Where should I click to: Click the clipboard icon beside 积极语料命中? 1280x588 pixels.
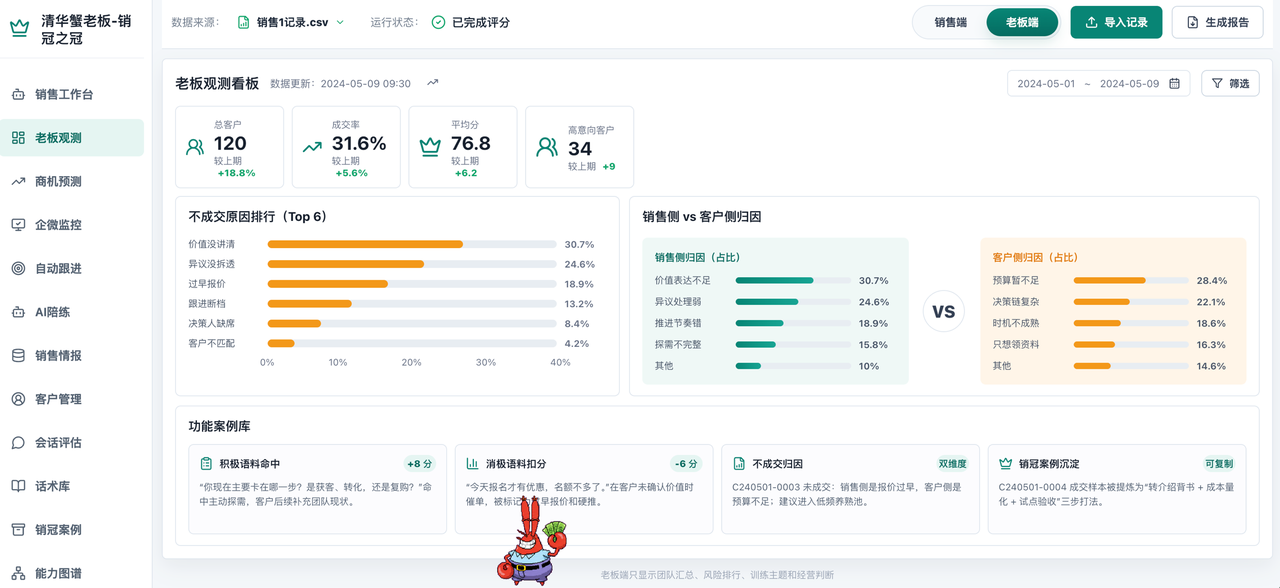click(206, 464)
